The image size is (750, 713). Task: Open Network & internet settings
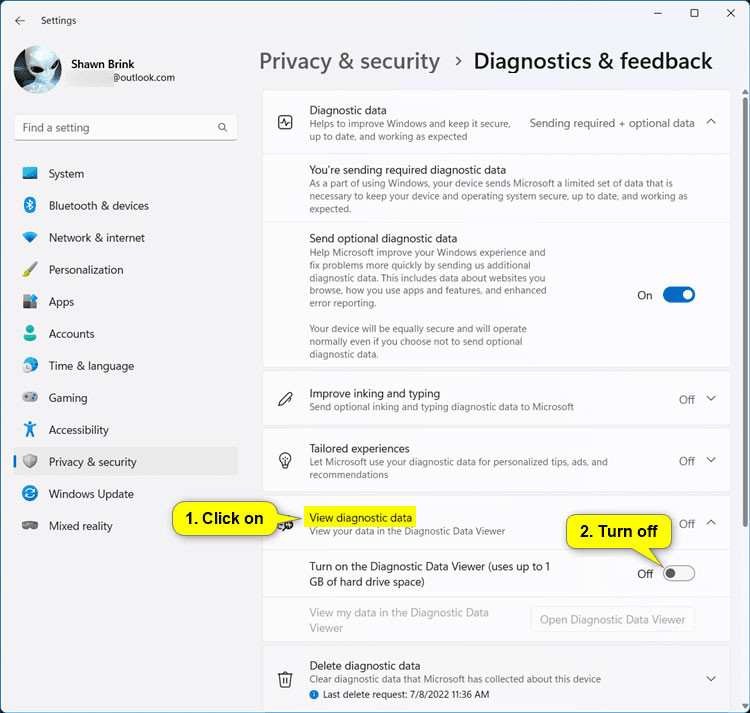pos(96,238)
